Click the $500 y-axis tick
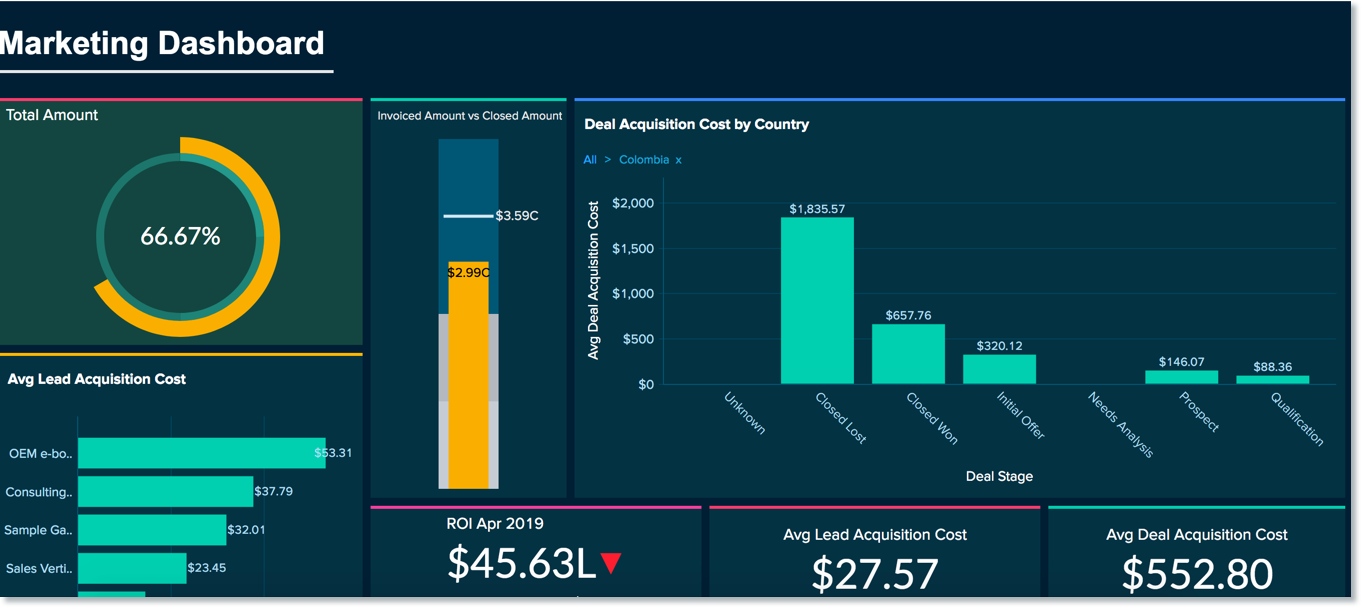Image resolution: width=1361 pixels, height=607 pixels. point(636,339)
